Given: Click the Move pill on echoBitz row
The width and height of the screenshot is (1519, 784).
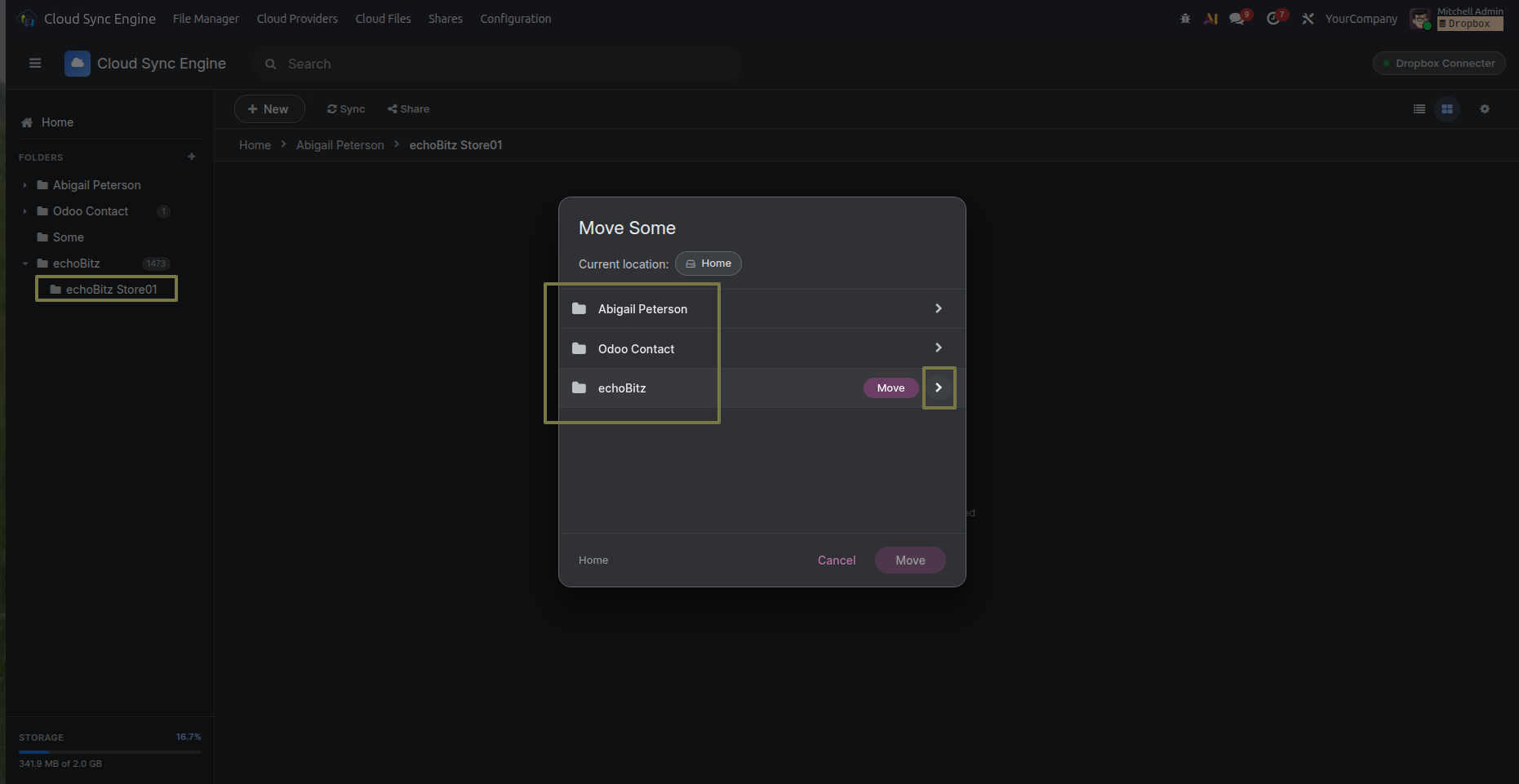Looking at the screenshot, I should pos(891,388).
